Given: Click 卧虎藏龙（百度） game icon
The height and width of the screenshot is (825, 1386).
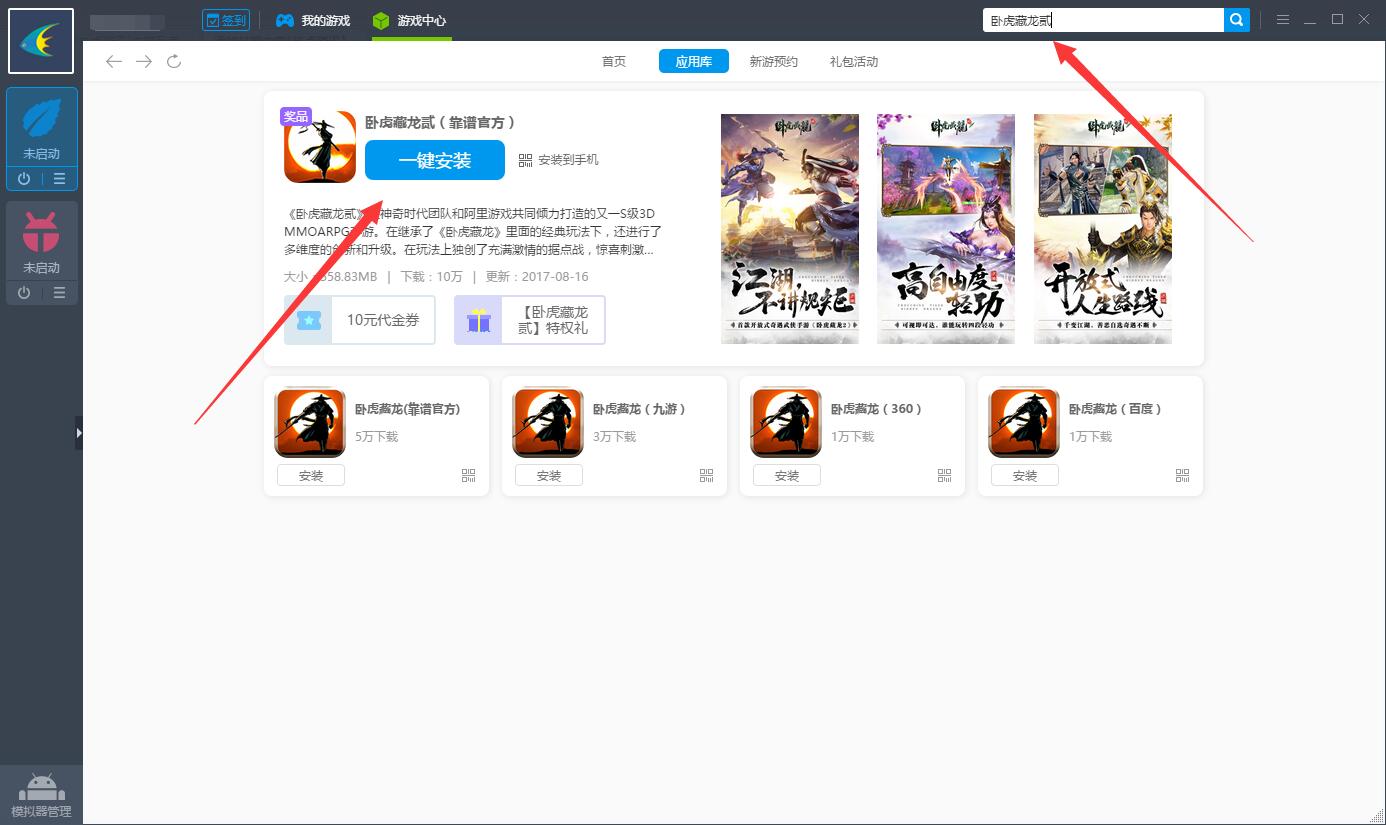Looking at the screenshot, I should tap(1024, 422).
